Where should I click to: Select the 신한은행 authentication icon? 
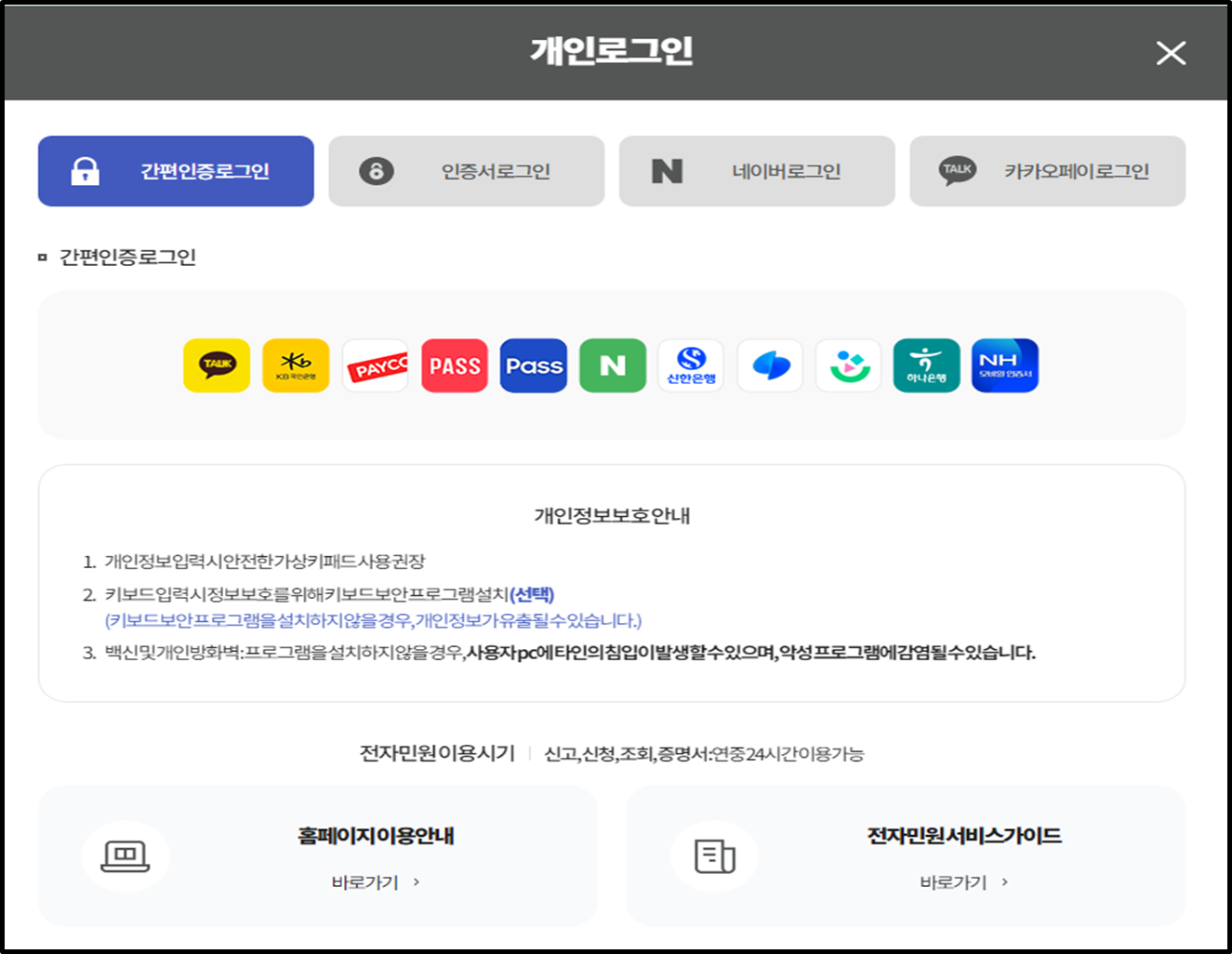691,365
